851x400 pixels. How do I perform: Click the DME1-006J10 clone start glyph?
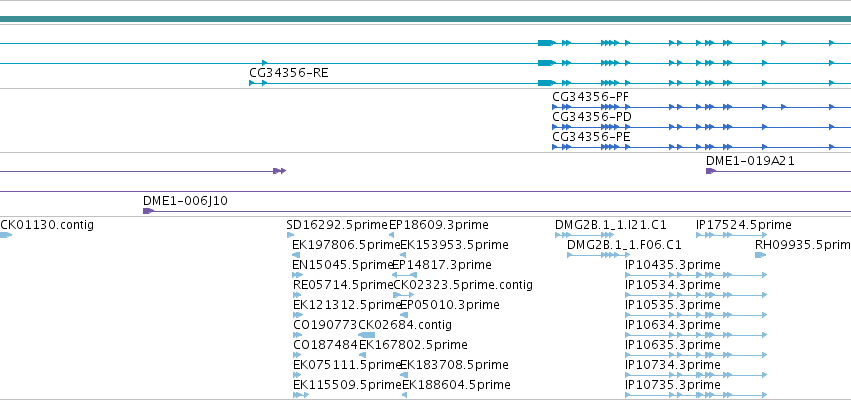148,211
